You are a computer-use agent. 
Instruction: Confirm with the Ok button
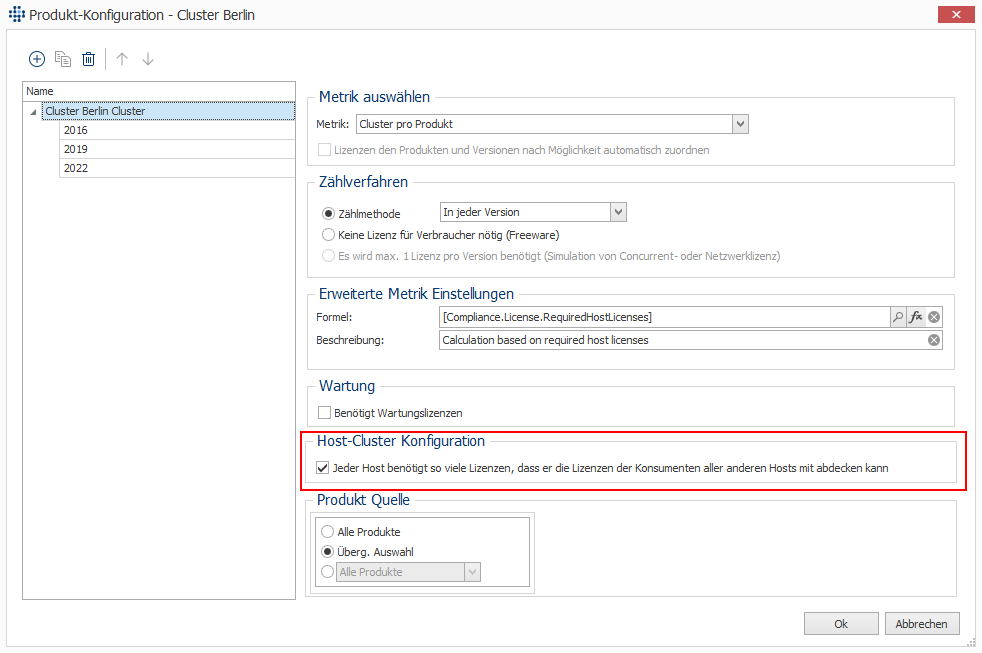click(841, 624)
